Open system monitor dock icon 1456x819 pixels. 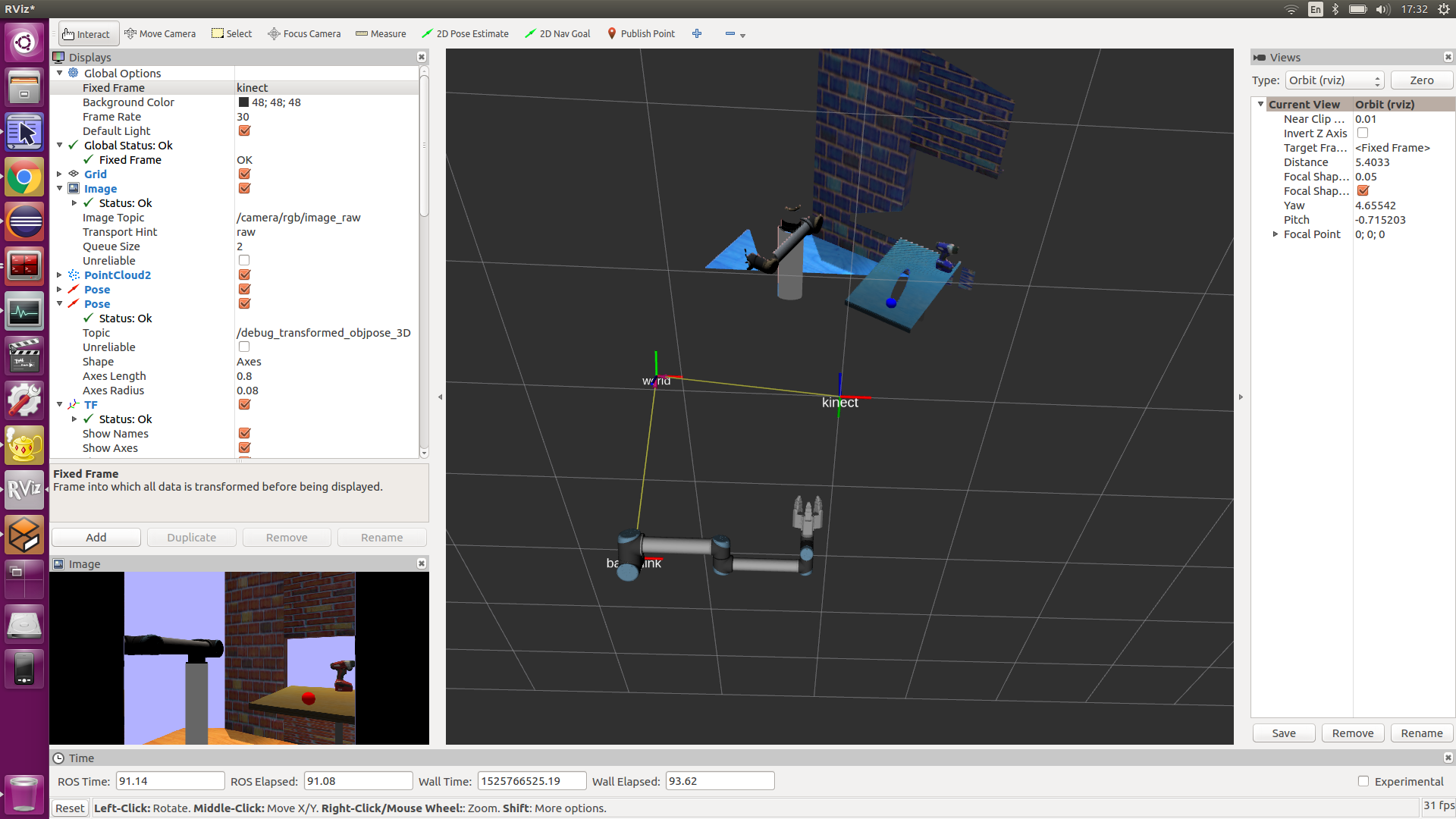(x=24, y=312)
